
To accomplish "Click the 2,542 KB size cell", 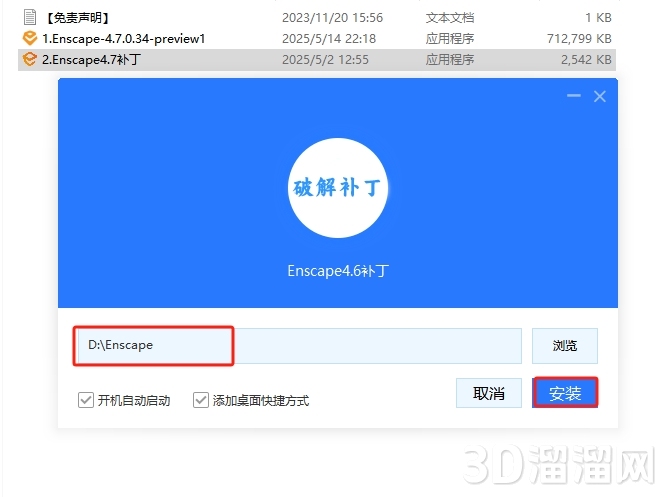I will click(x=586, y=60).
